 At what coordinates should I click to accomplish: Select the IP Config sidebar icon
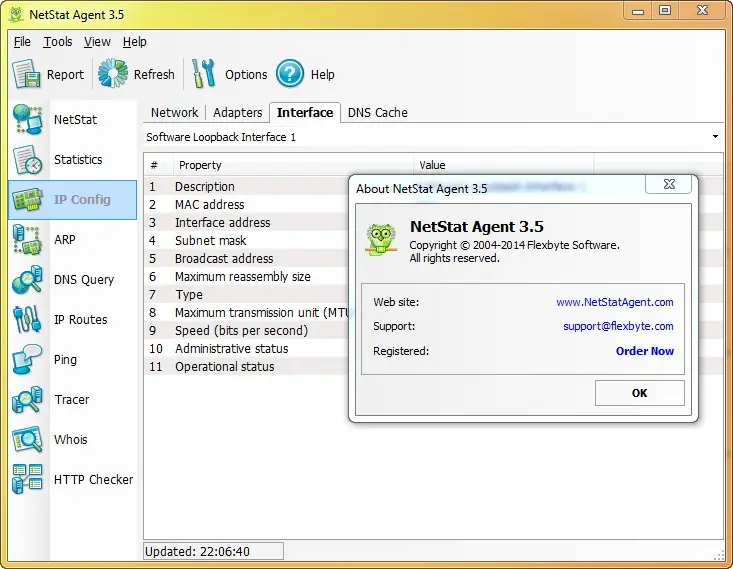tap(27, 200)
